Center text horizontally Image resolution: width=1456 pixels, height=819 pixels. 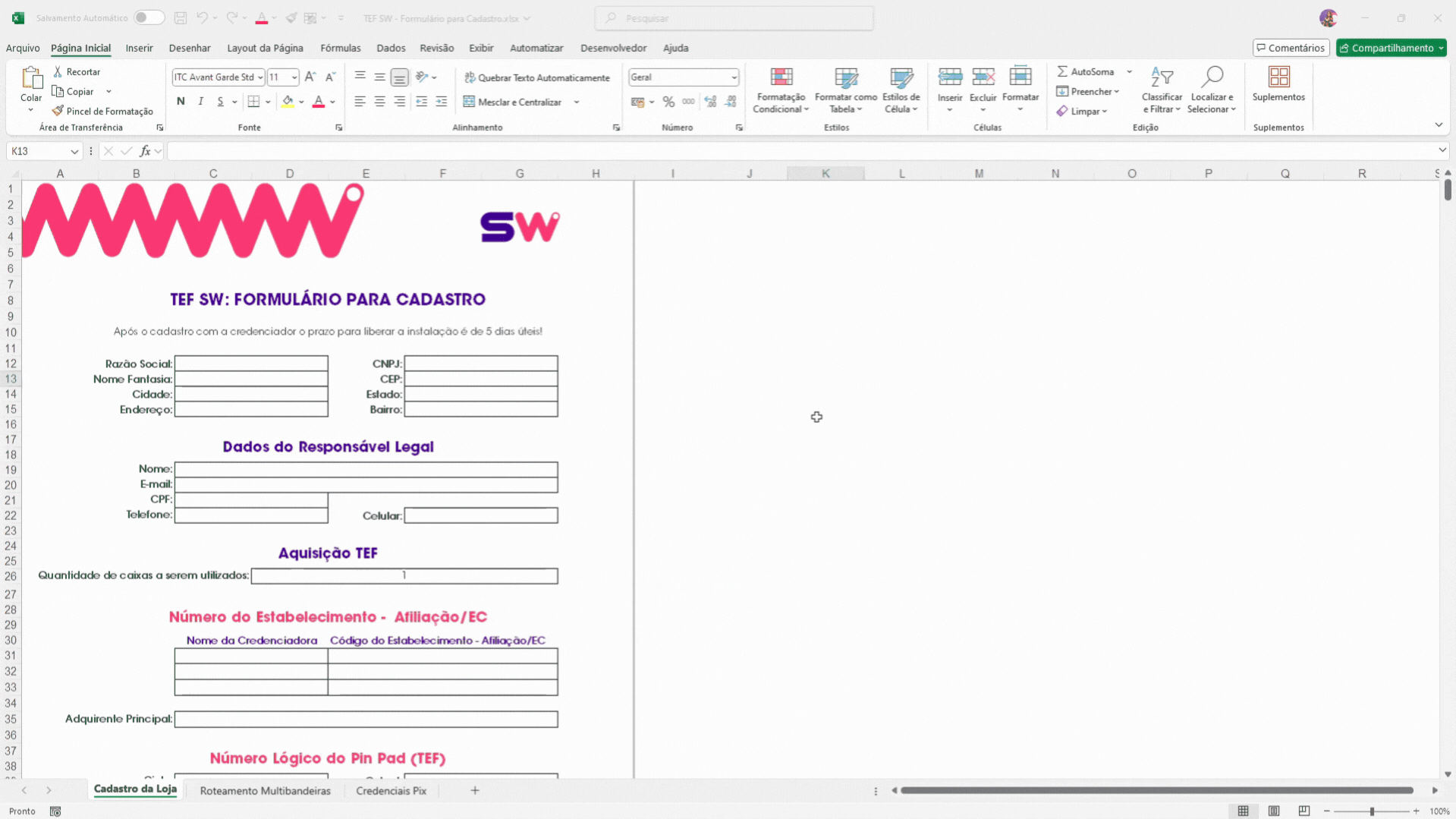point(380,102)
